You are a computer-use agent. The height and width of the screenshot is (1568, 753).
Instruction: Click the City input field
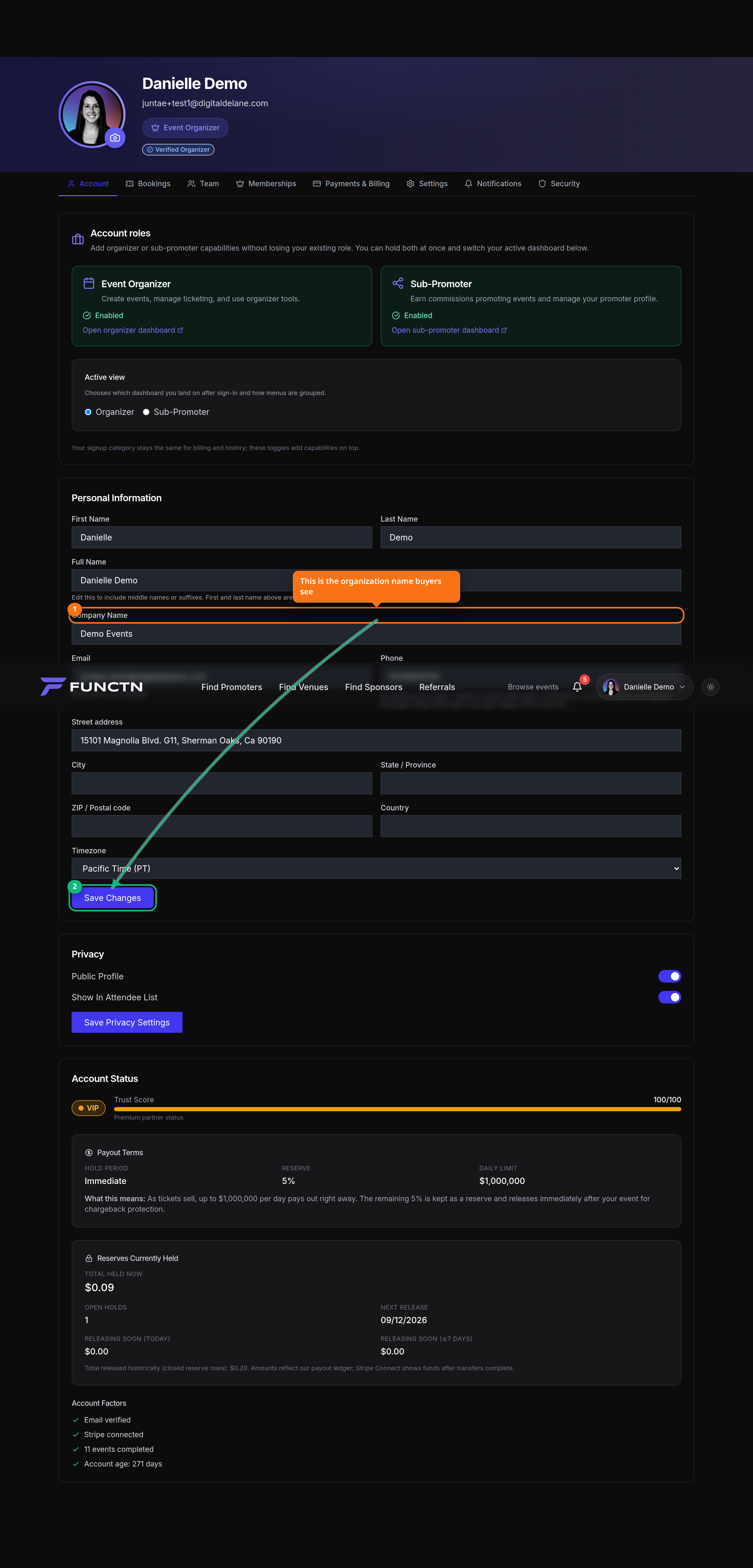coord(222,783)
